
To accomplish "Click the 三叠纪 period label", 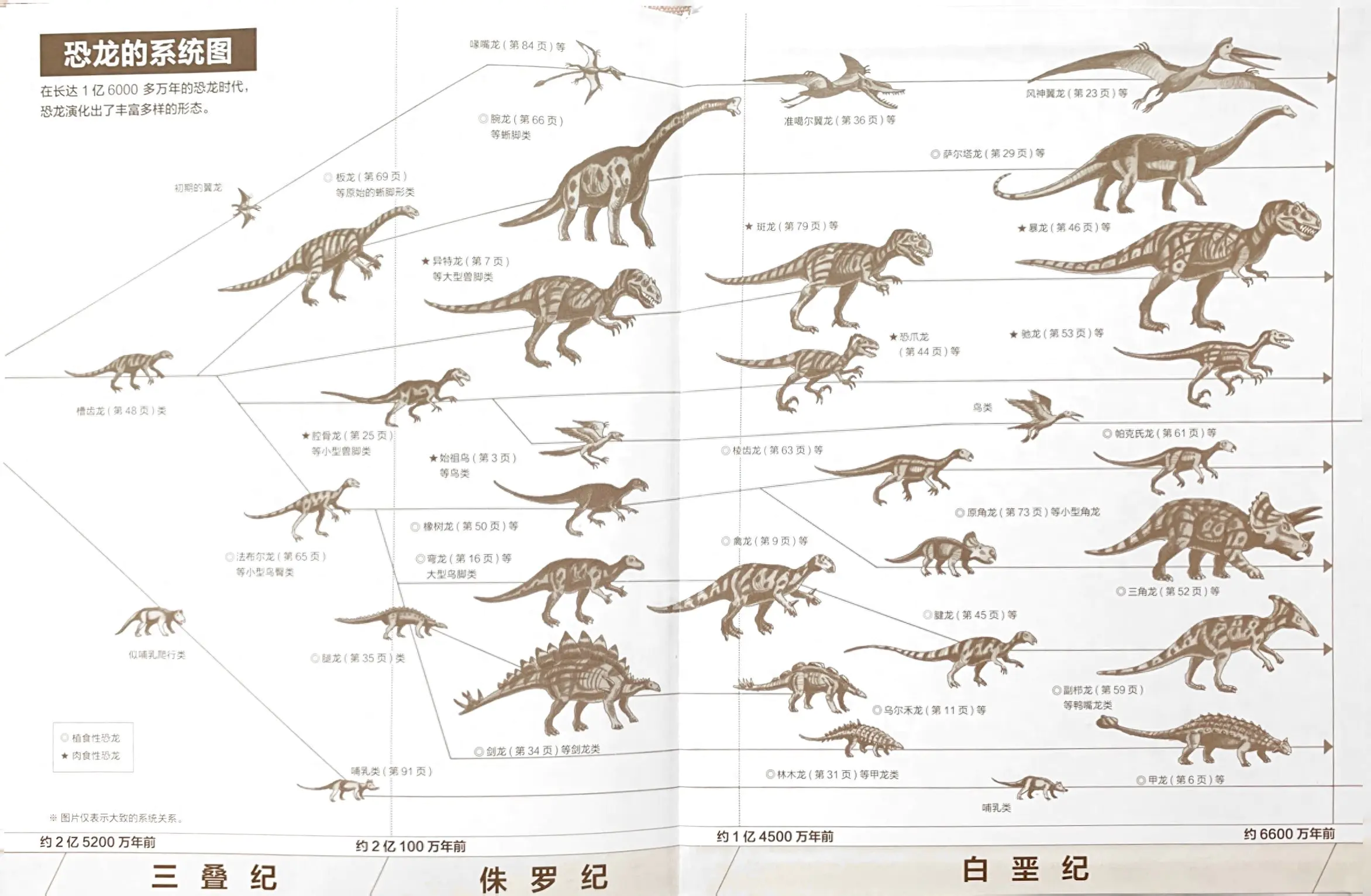I will 213,877.
